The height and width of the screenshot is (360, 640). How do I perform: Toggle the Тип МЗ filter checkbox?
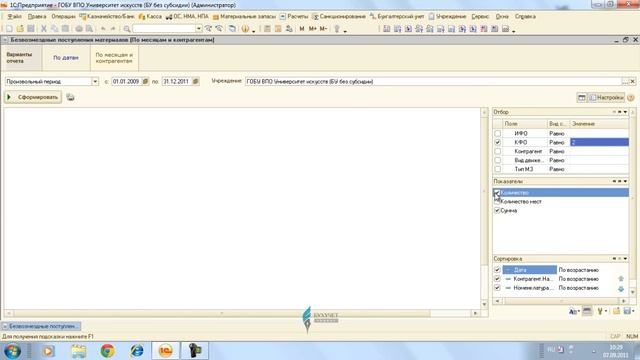(x=497, y=169)
